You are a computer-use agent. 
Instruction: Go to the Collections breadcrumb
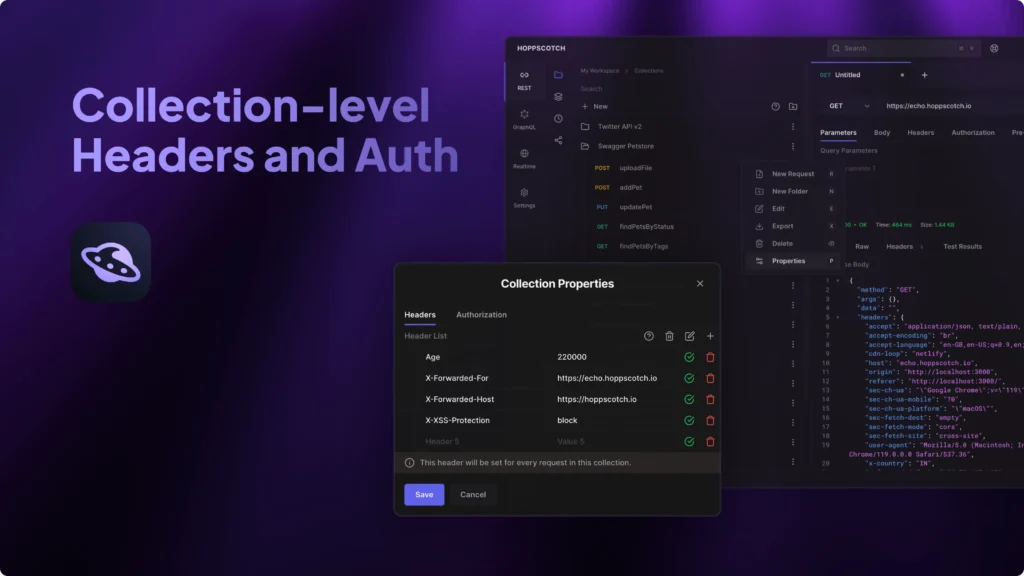[648, 71]
